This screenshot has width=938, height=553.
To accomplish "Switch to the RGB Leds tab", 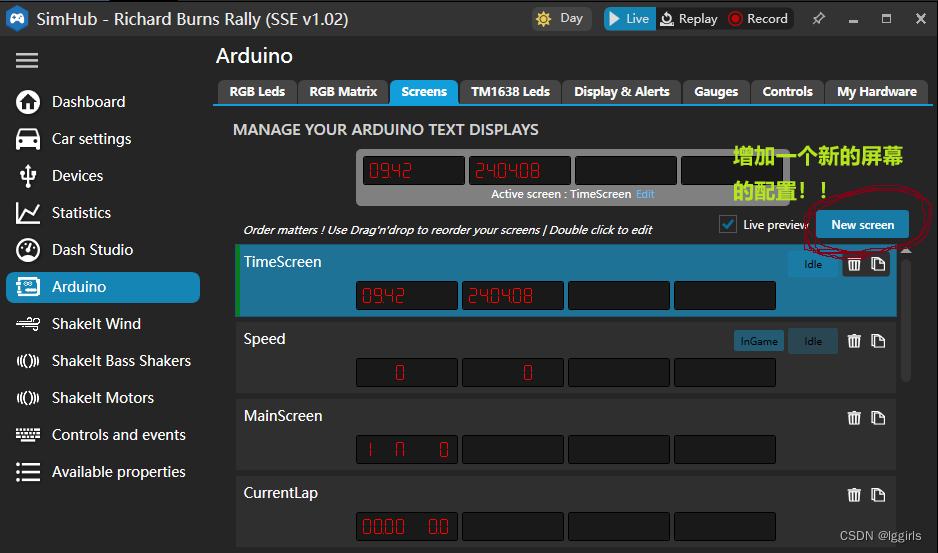I will [257, 92].
